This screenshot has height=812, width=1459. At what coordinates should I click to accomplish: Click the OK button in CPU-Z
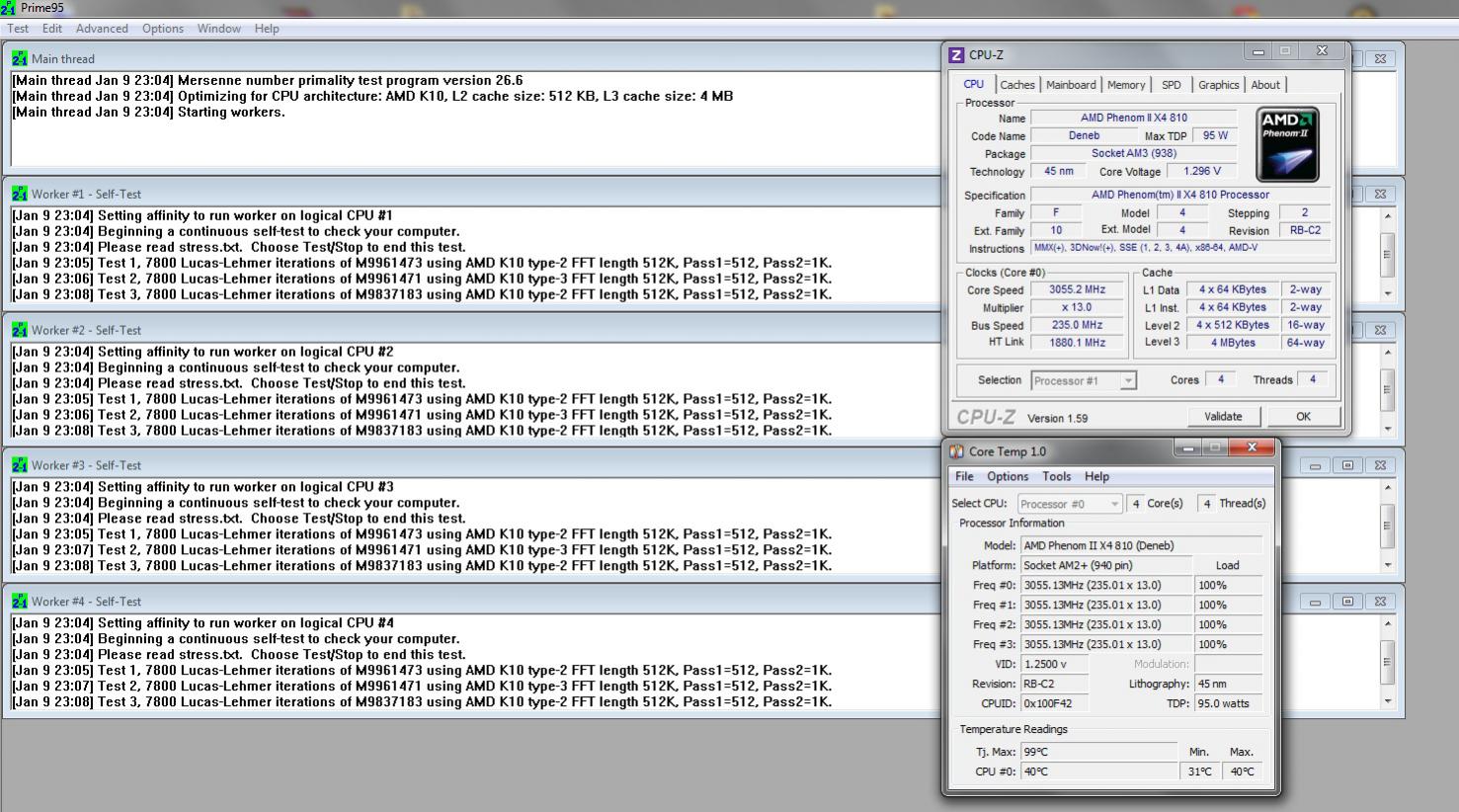pos(1303,416)
